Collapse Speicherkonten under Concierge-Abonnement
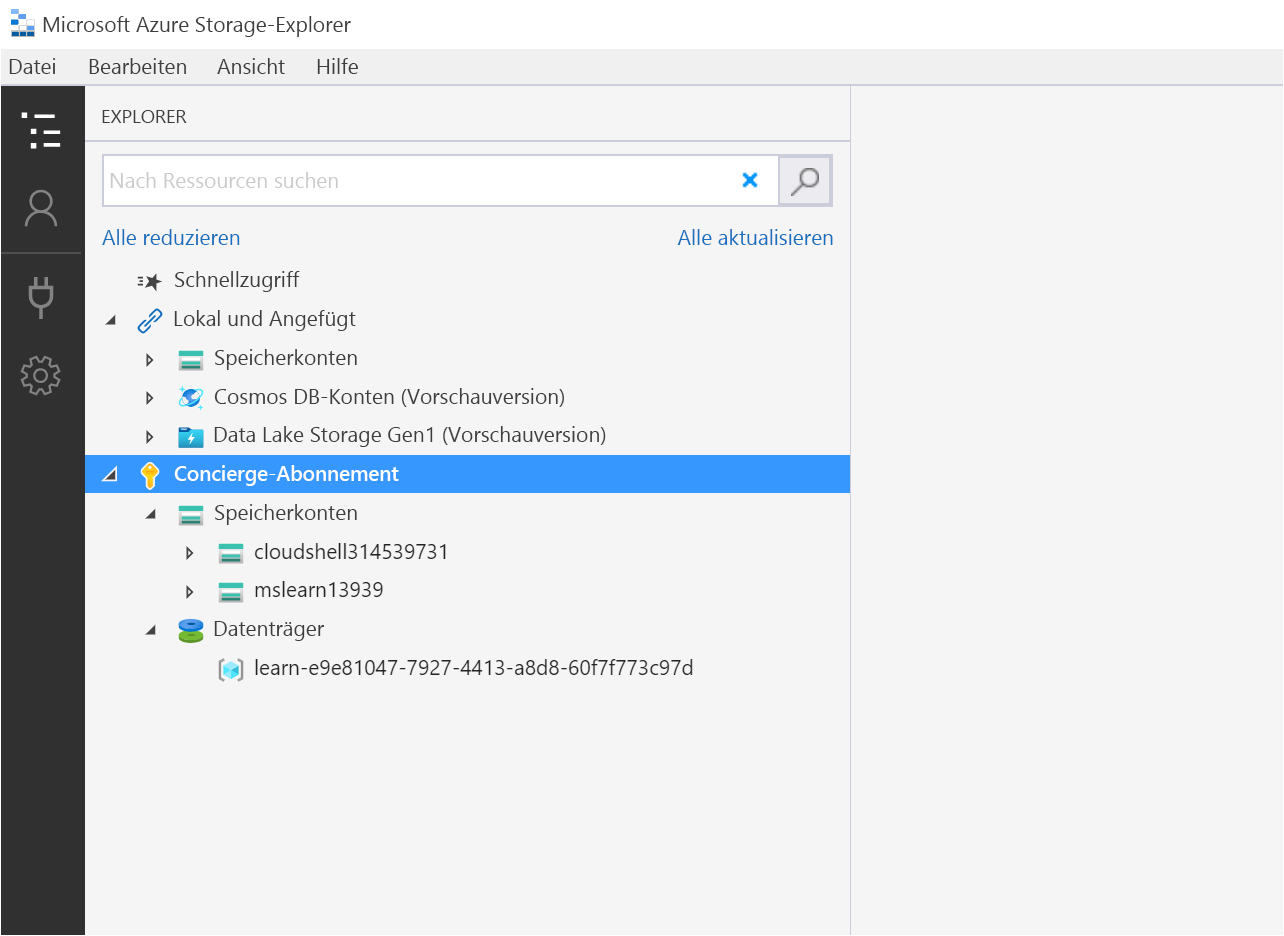1284x936 pixels. point(150,514)
